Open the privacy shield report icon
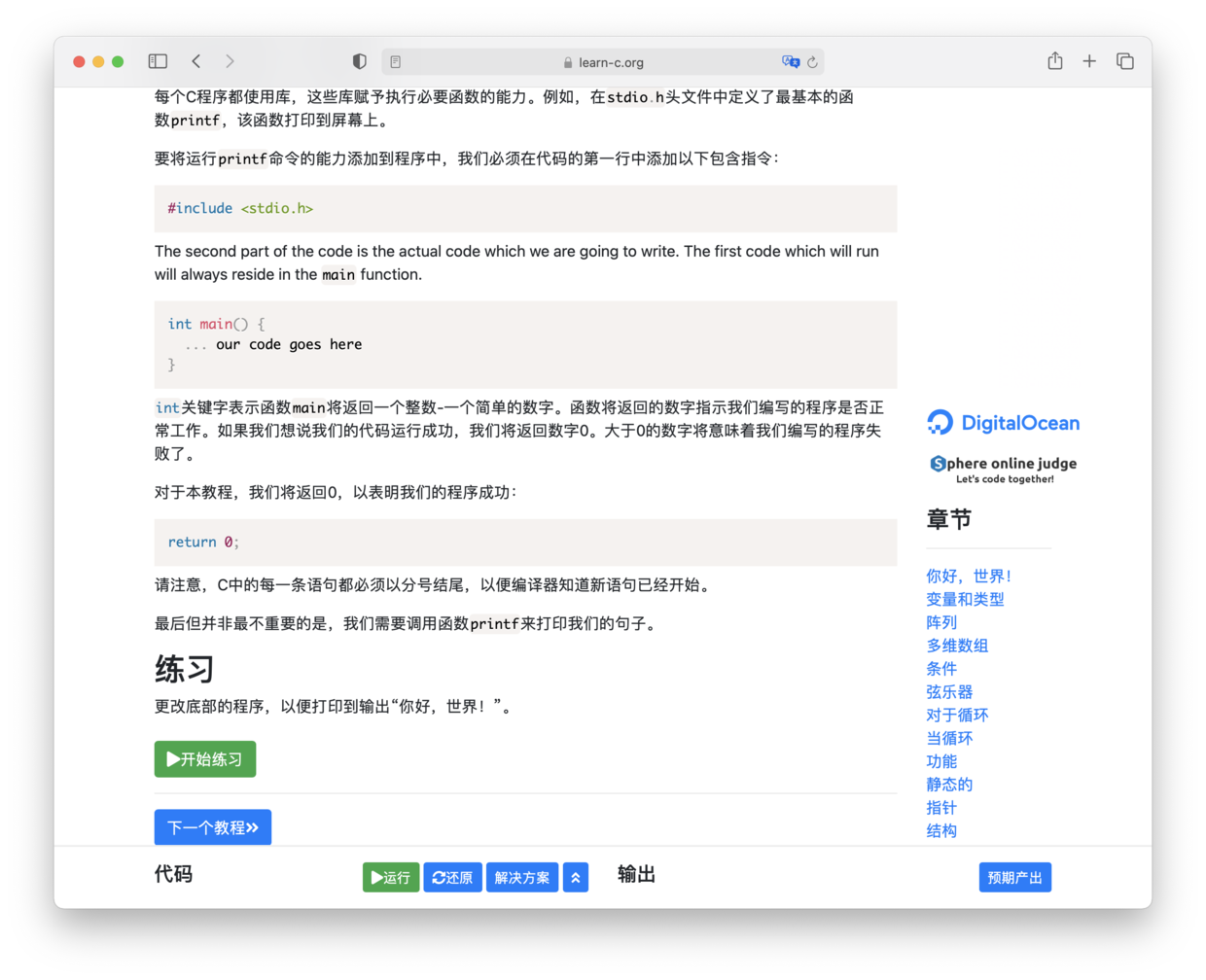This screenshot has width=1206, height=980. [x=360, y=61]
